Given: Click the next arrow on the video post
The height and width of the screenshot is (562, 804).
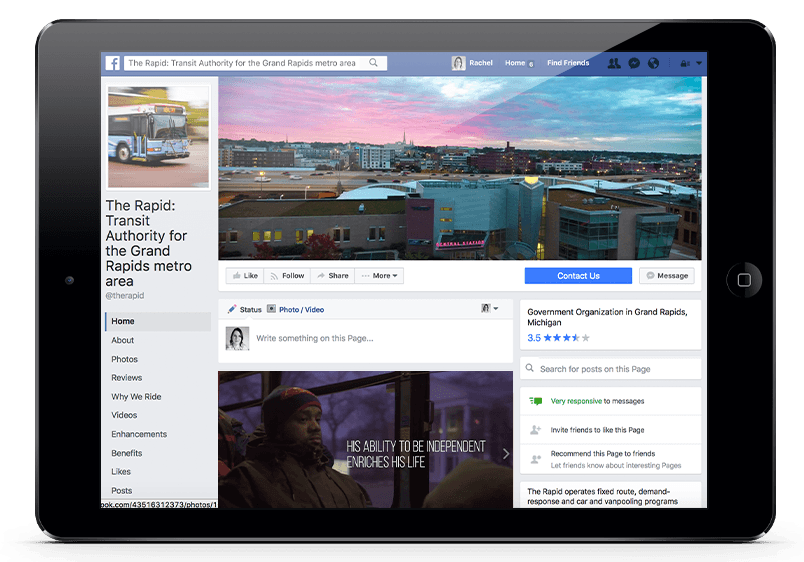Looking at the screenshot, I should pos(505,453).
